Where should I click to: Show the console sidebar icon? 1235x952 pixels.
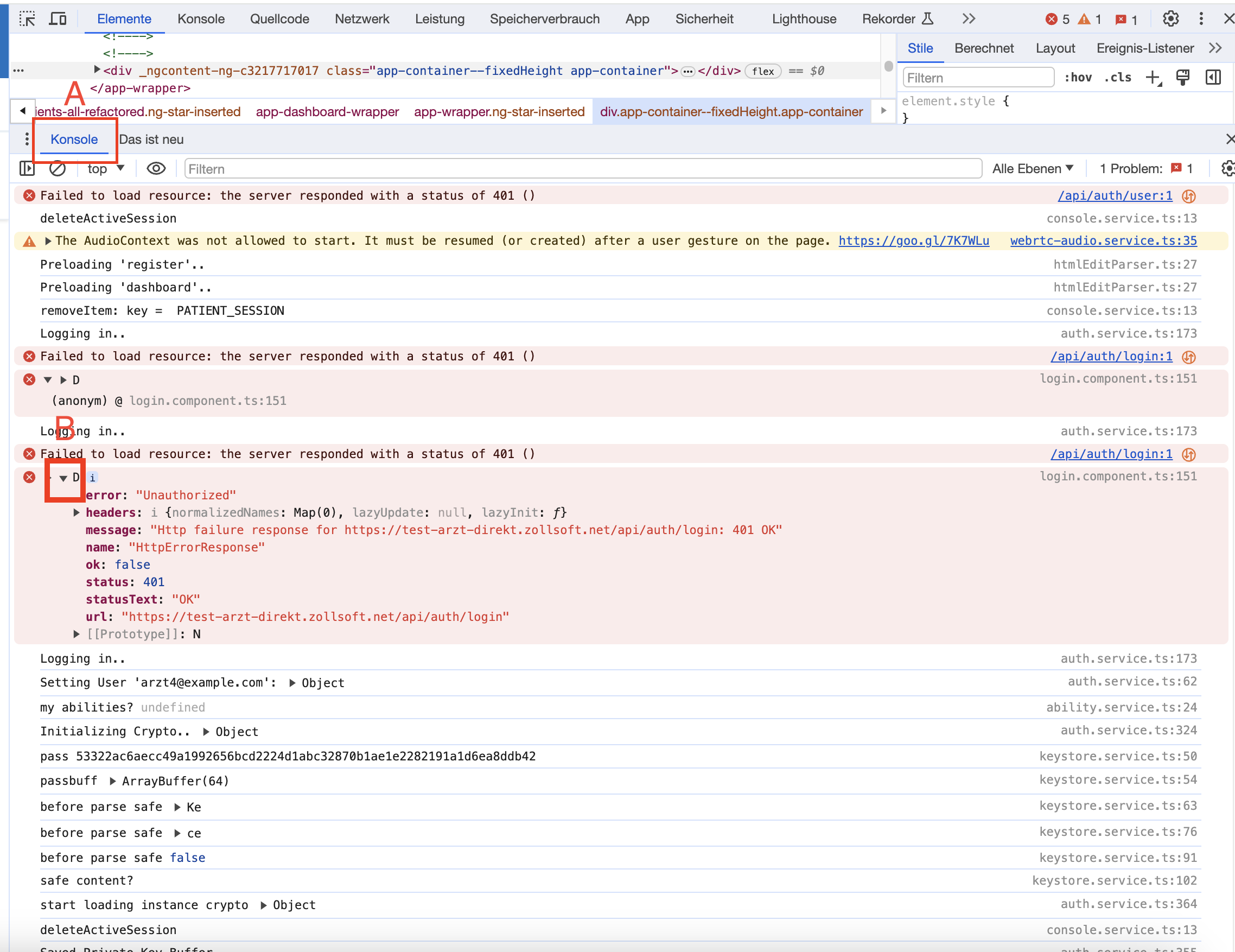tap(27, 169)
